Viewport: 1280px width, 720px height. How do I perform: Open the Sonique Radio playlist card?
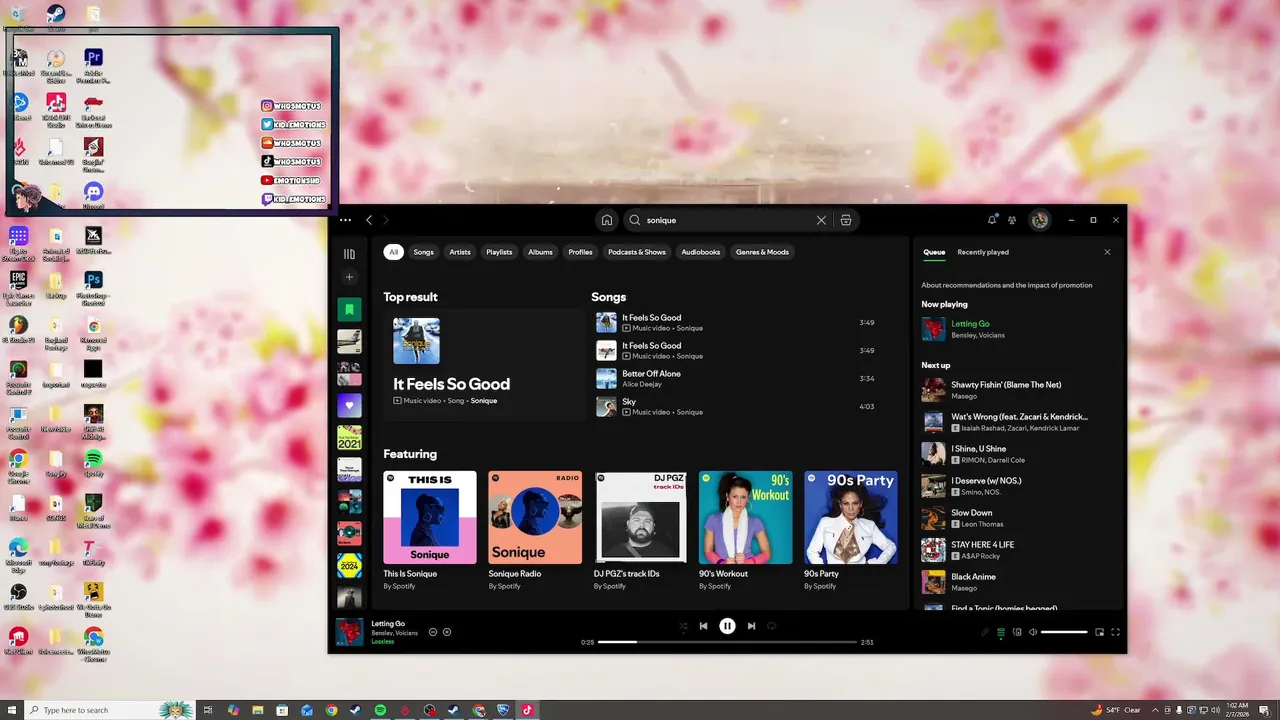535,531
